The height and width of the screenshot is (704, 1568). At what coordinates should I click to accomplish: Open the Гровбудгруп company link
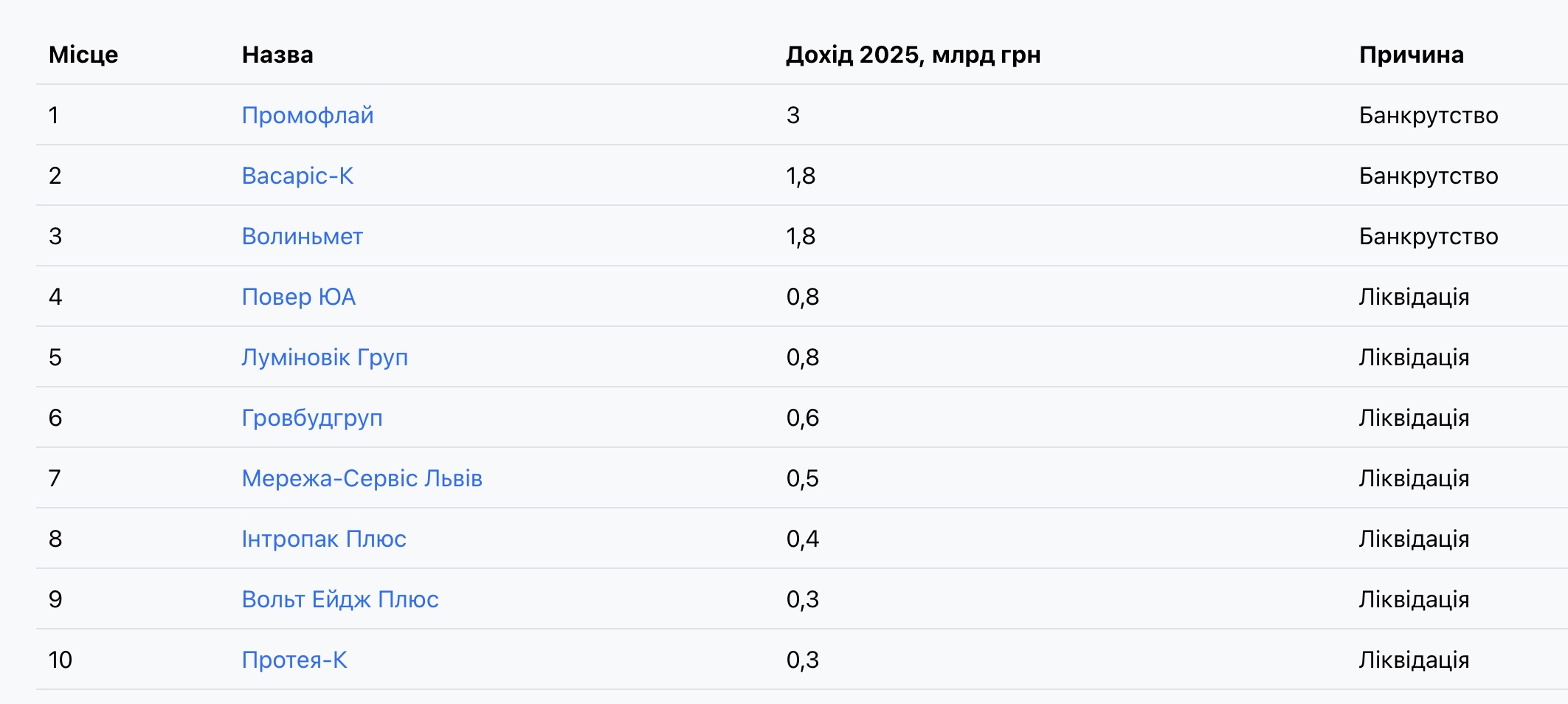click(x=312, y=418)
